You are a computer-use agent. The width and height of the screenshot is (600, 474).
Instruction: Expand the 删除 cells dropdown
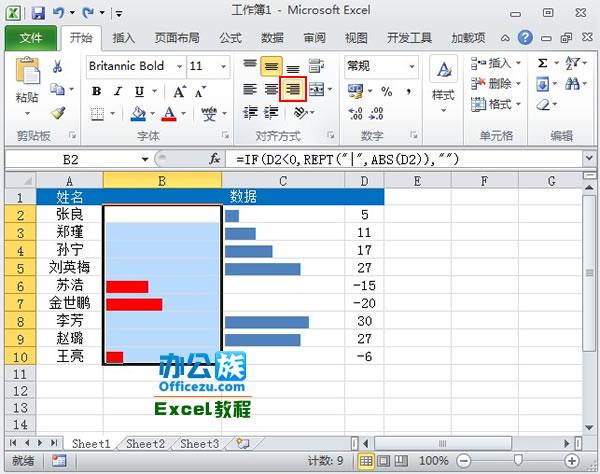click(x=518, y=83)
